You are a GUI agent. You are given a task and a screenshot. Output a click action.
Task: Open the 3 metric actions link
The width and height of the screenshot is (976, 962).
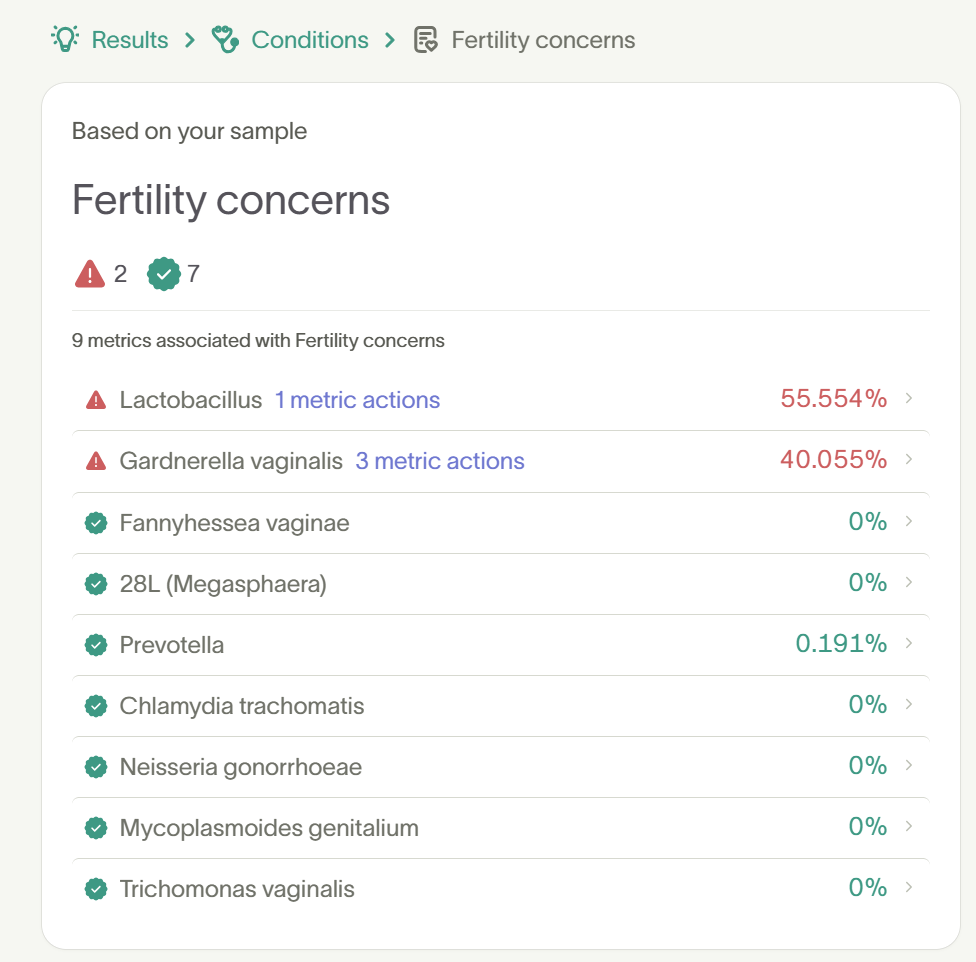click(440, 460)
